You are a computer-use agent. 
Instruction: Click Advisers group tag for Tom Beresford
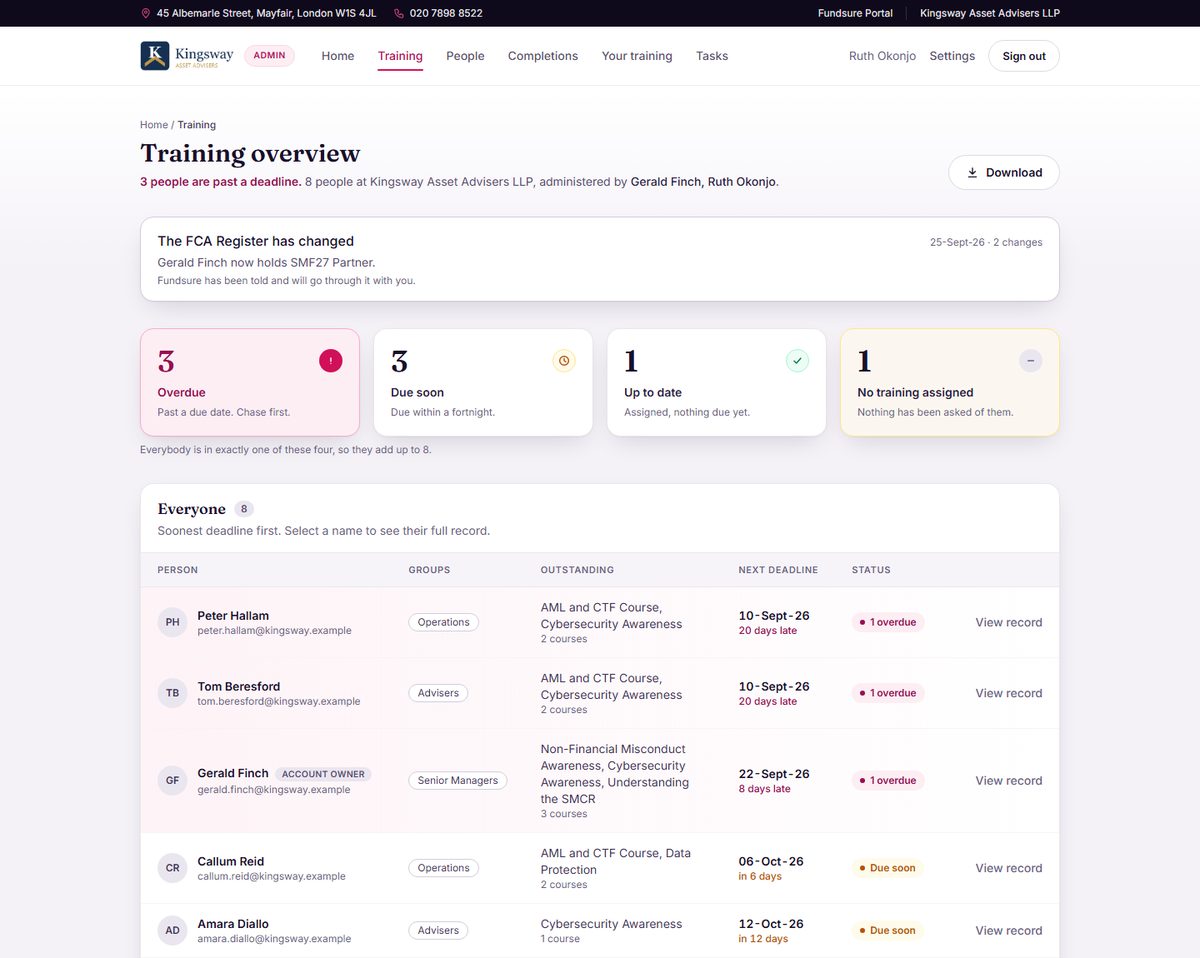(438, 693)
